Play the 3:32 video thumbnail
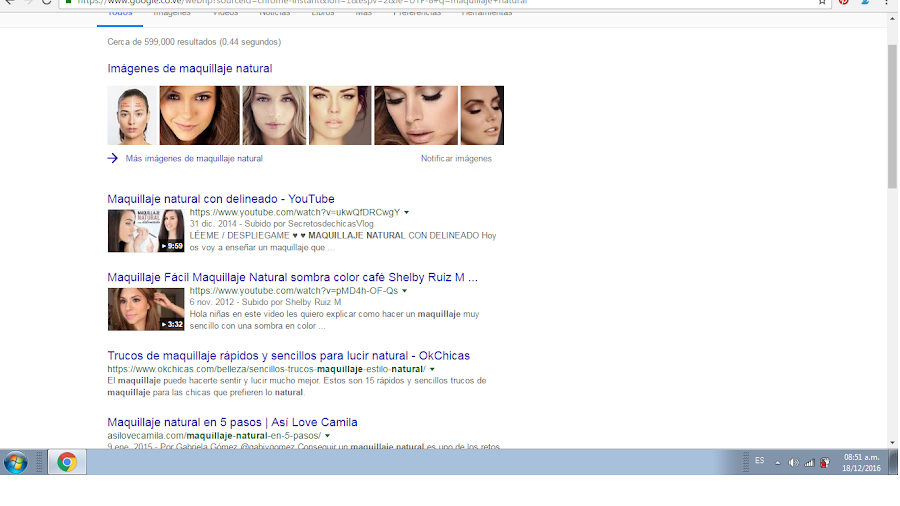The height and width of the screenshot is (506, 900). (146, 309)
